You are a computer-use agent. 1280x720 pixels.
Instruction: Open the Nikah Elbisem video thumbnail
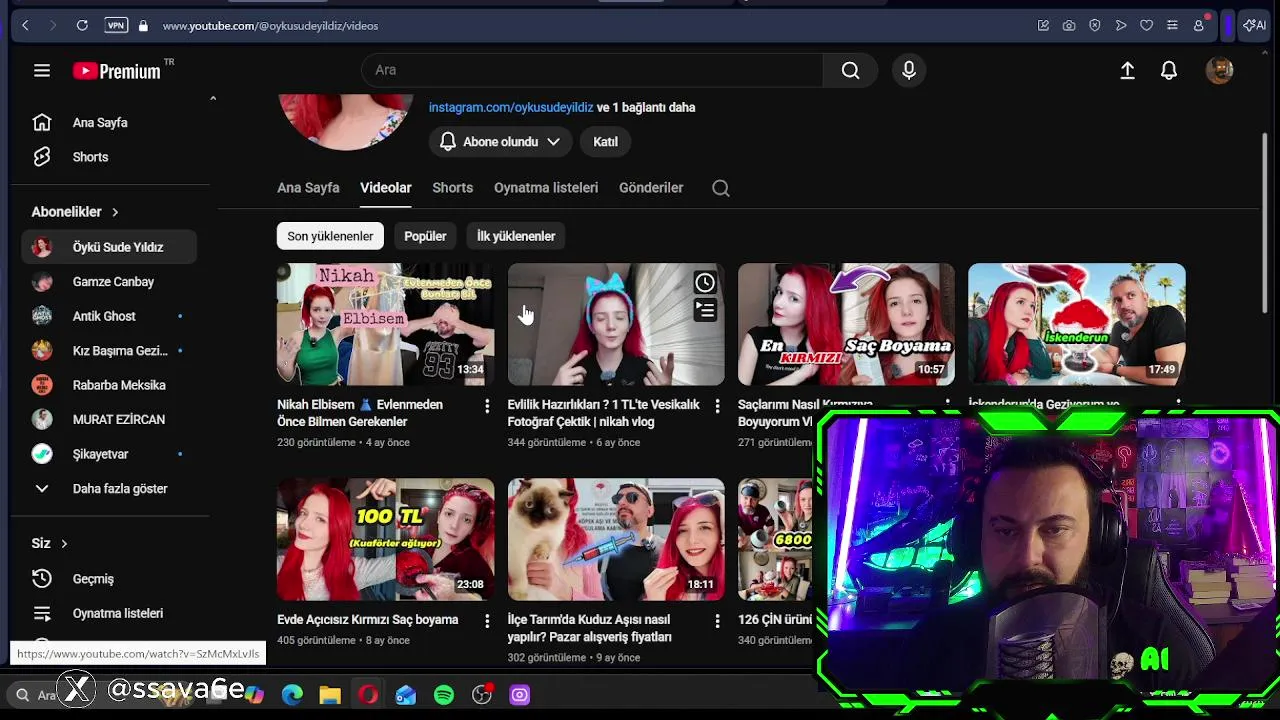coord(385,324)
